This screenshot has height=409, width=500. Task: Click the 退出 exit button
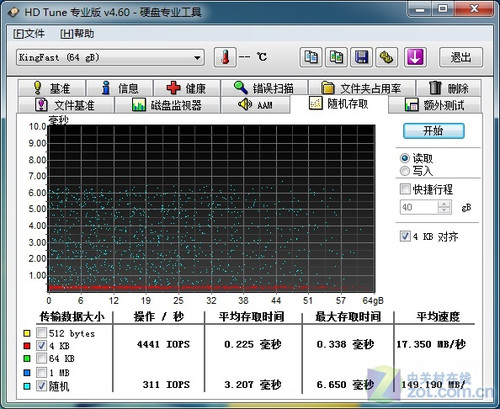[x=461, y=57]
